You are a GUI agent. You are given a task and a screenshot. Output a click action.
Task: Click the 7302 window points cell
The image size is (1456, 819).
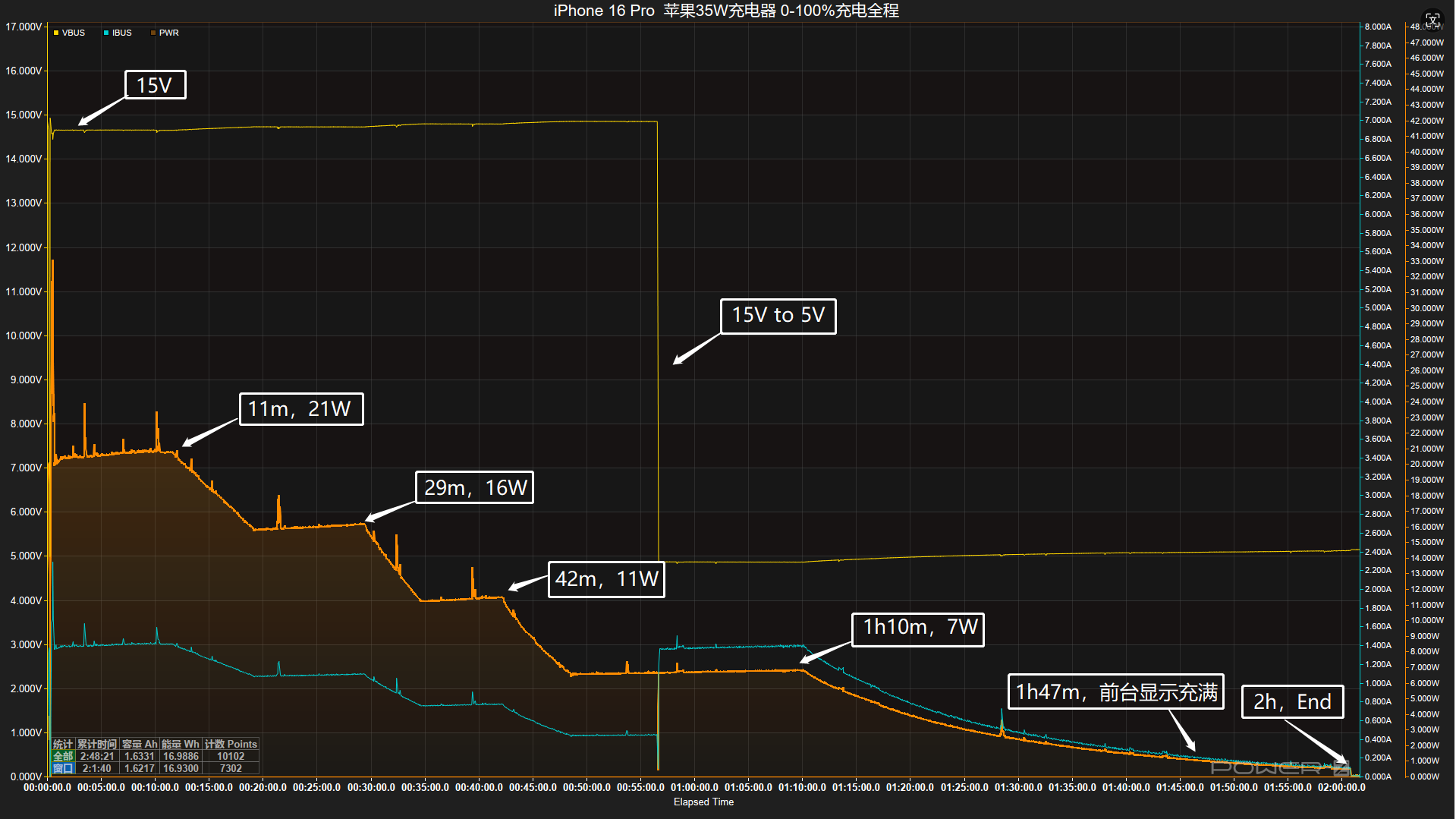click(231, 768)
